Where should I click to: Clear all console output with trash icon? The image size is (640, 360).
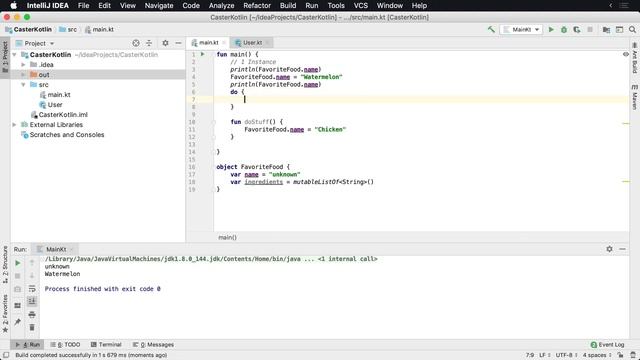click(x=32, y=327)
